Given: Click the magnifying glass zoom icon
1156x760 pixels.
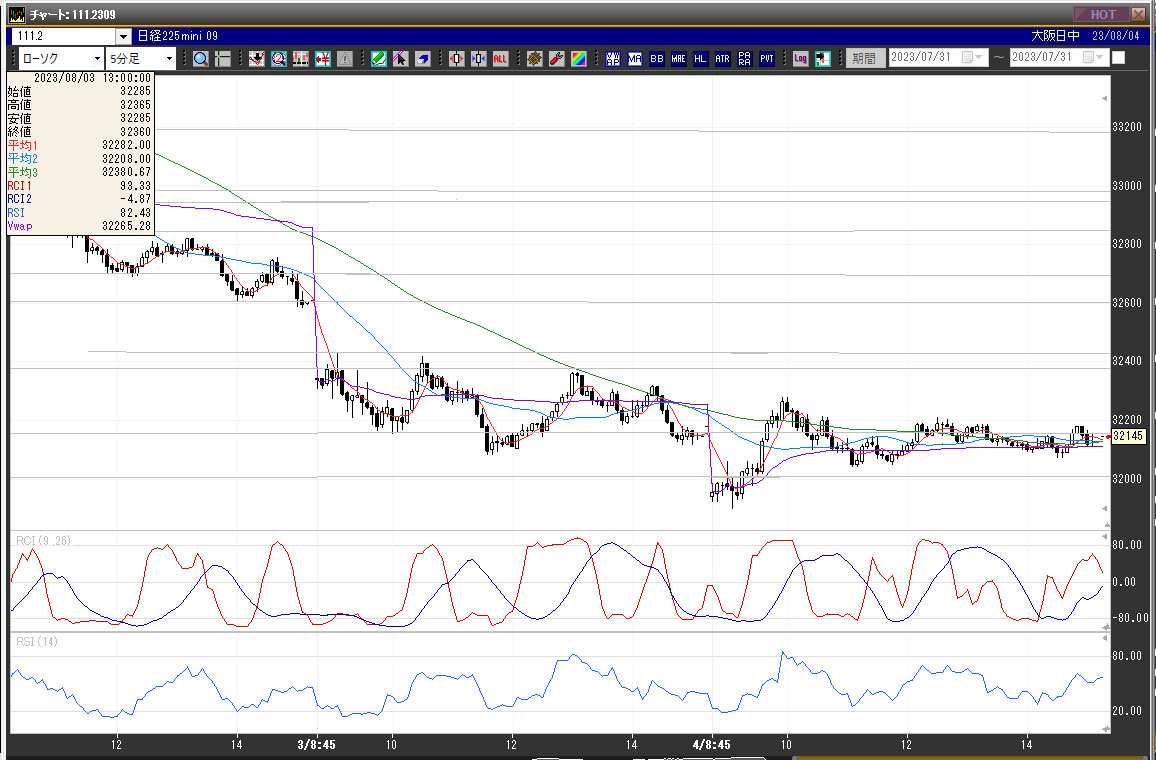Looking at the screenshot, I should coord(201,59).
